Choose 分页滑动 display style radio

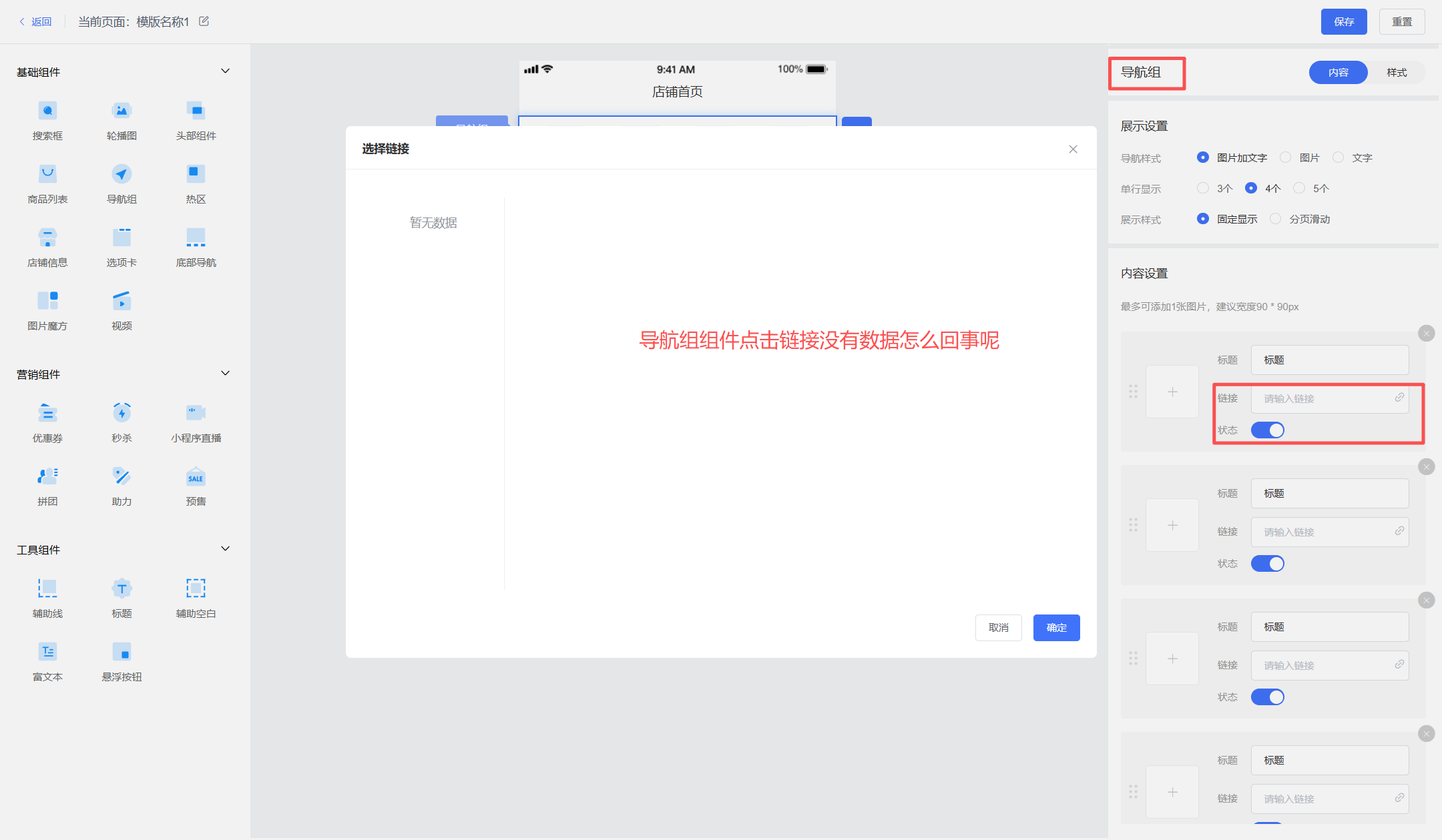point(1276,219)
